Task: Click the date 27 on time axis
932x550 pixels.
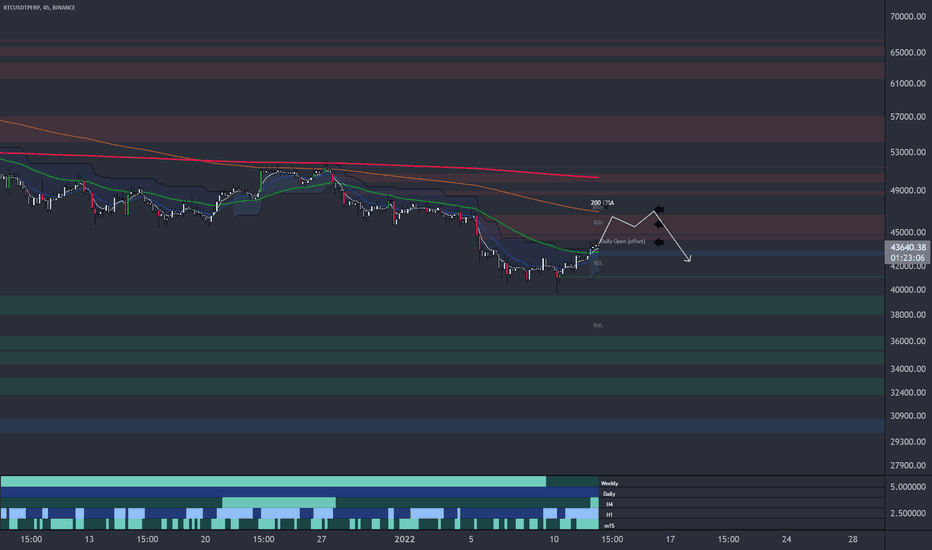Action: point(322,539)
